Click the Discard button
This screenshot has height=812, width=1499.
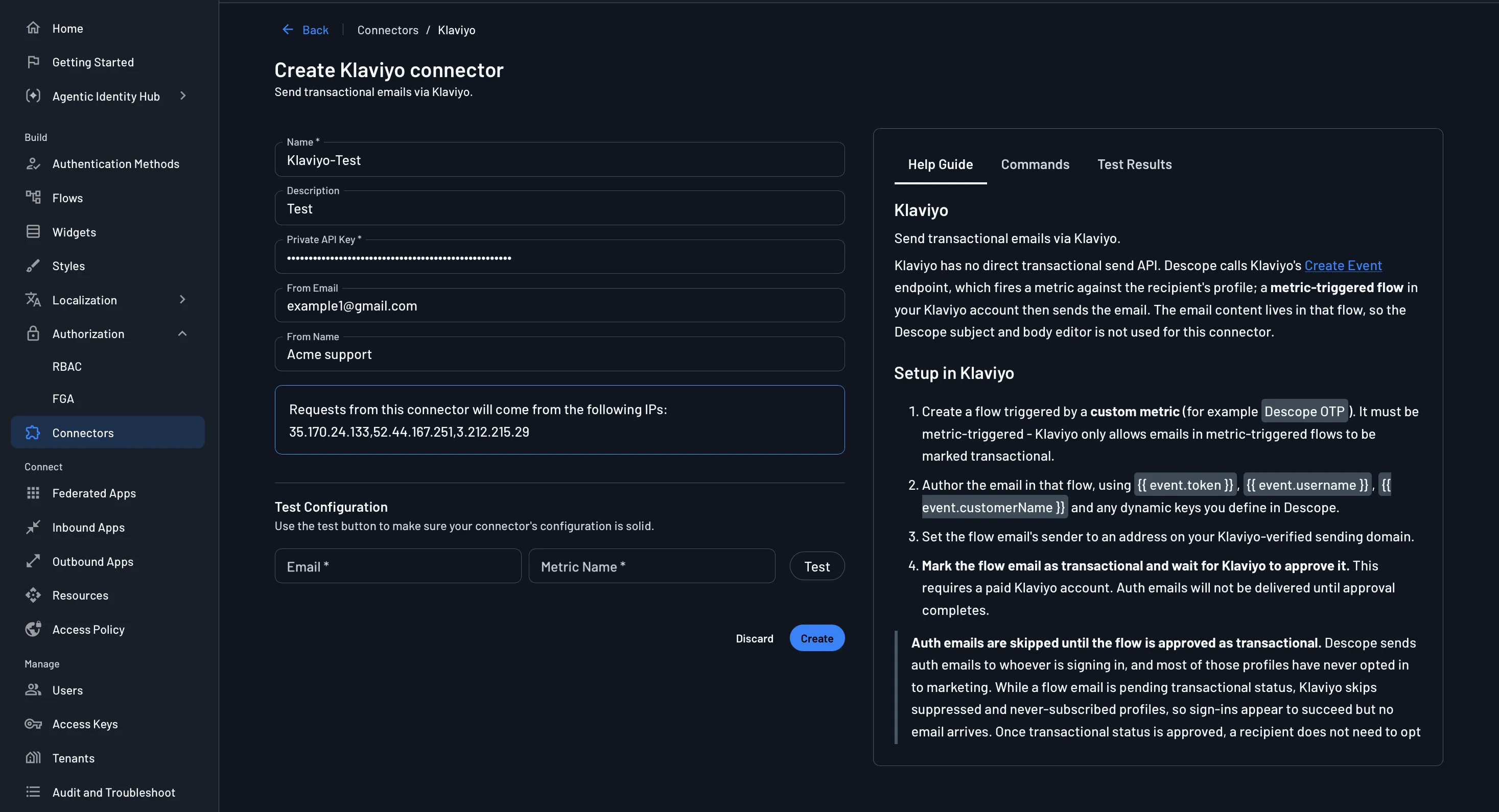coord(754,638)
